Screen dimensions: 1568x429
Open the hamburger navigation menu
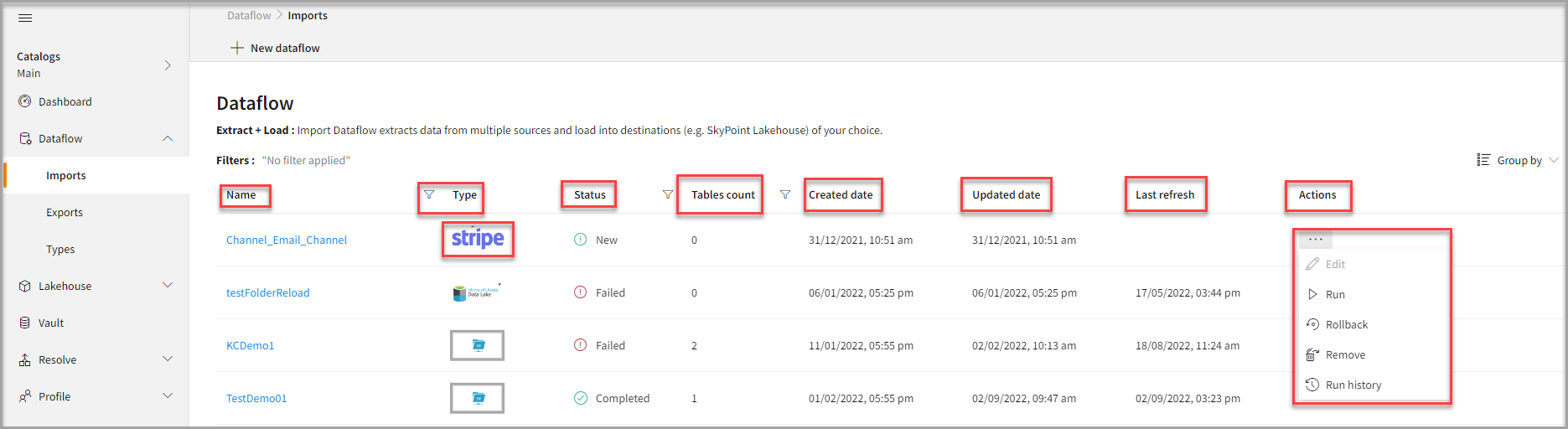click(25, 18)
